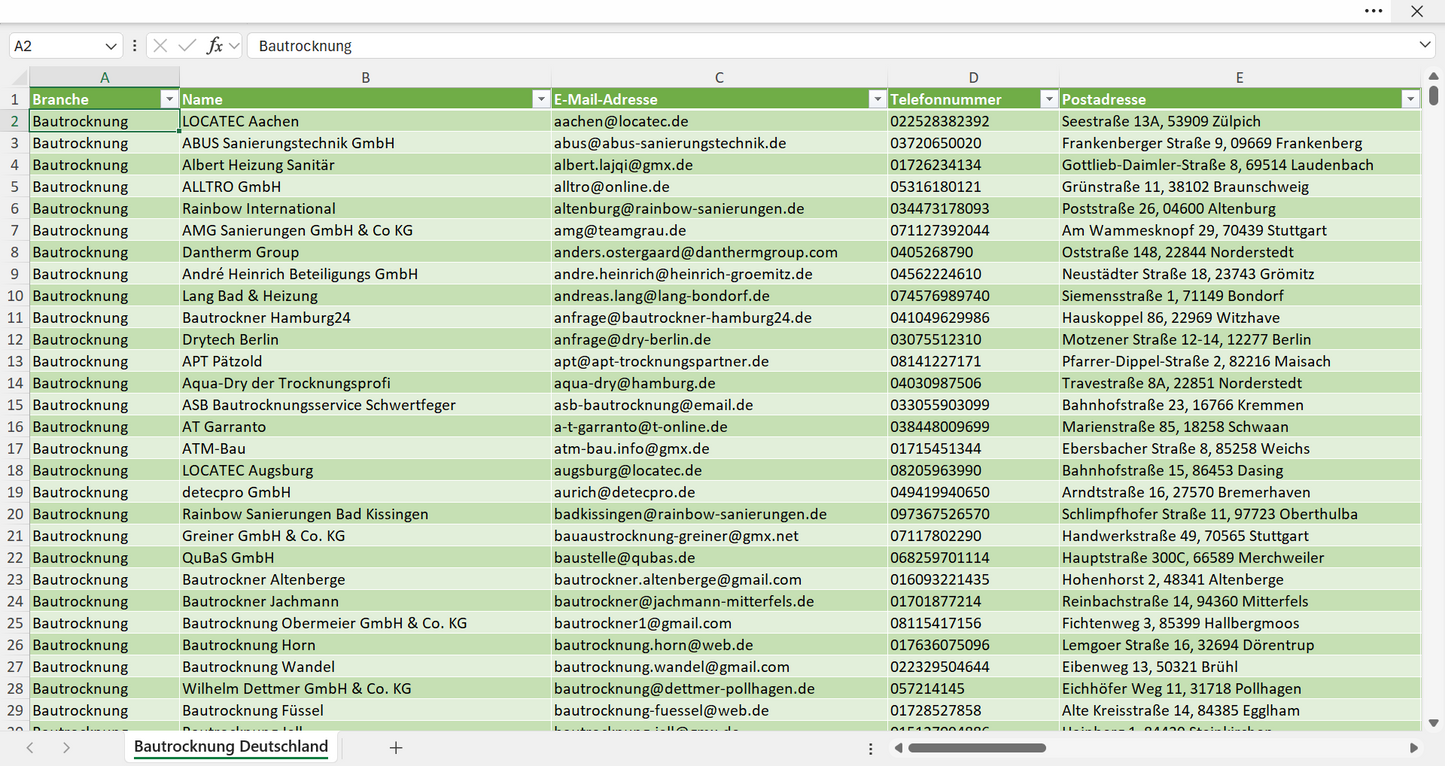This screenshot has width=1445, height=766.
Task: Select the phone number 038448009699
Action: [974, 427]
